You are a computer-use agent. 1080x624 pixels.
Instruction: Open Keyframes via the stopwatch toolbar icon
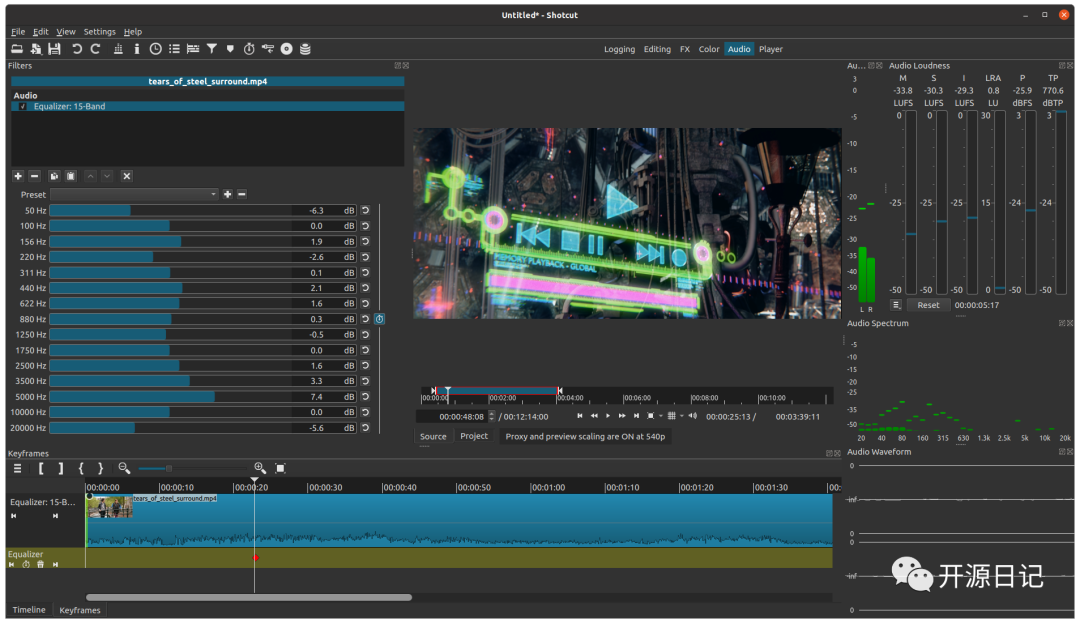click(249, 49)
